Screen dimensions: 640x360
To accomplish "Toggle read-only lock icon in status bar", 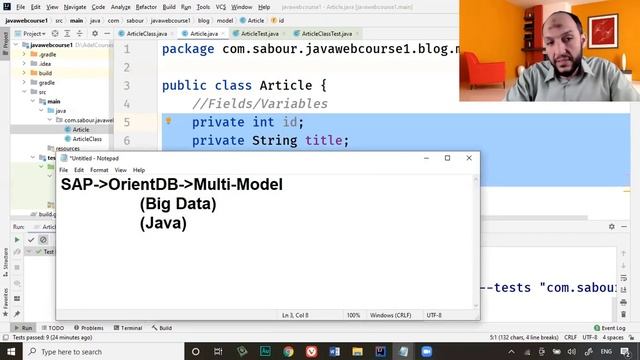I will 631,338.
